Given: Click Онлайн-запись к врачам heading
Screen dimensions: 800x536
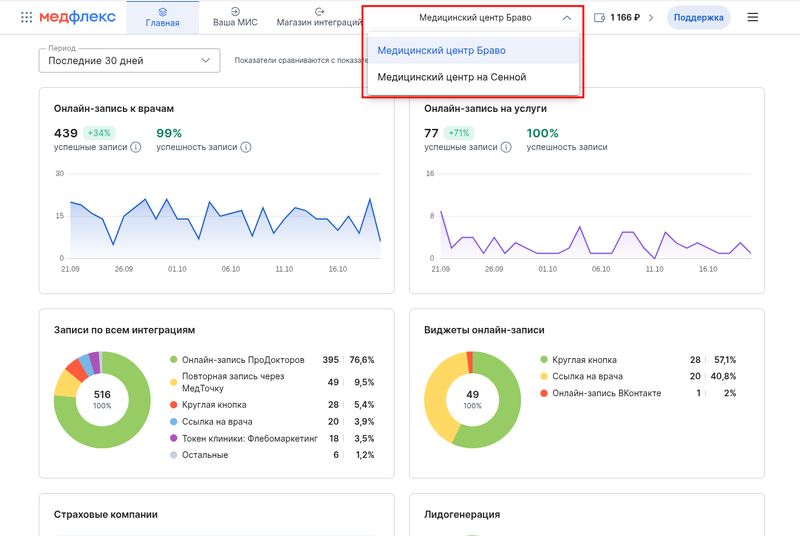Looking at the screenshot, I should coord(114,109).
